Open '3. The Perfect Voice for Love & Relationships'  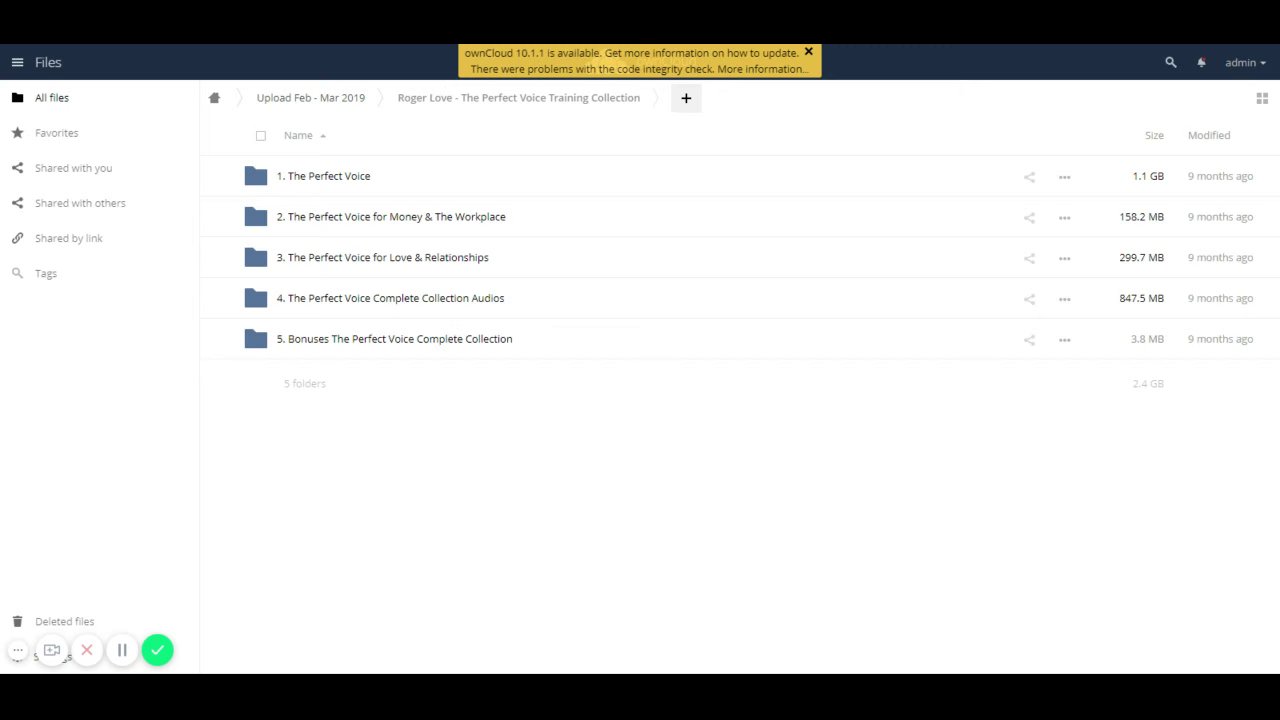coord(382,258)
